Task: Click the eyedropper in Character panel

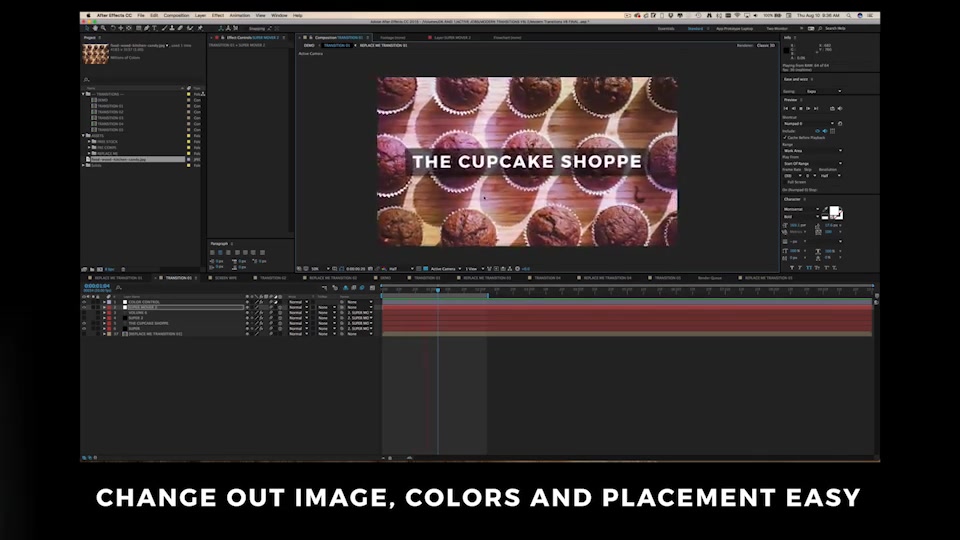Action: point(825,210)
